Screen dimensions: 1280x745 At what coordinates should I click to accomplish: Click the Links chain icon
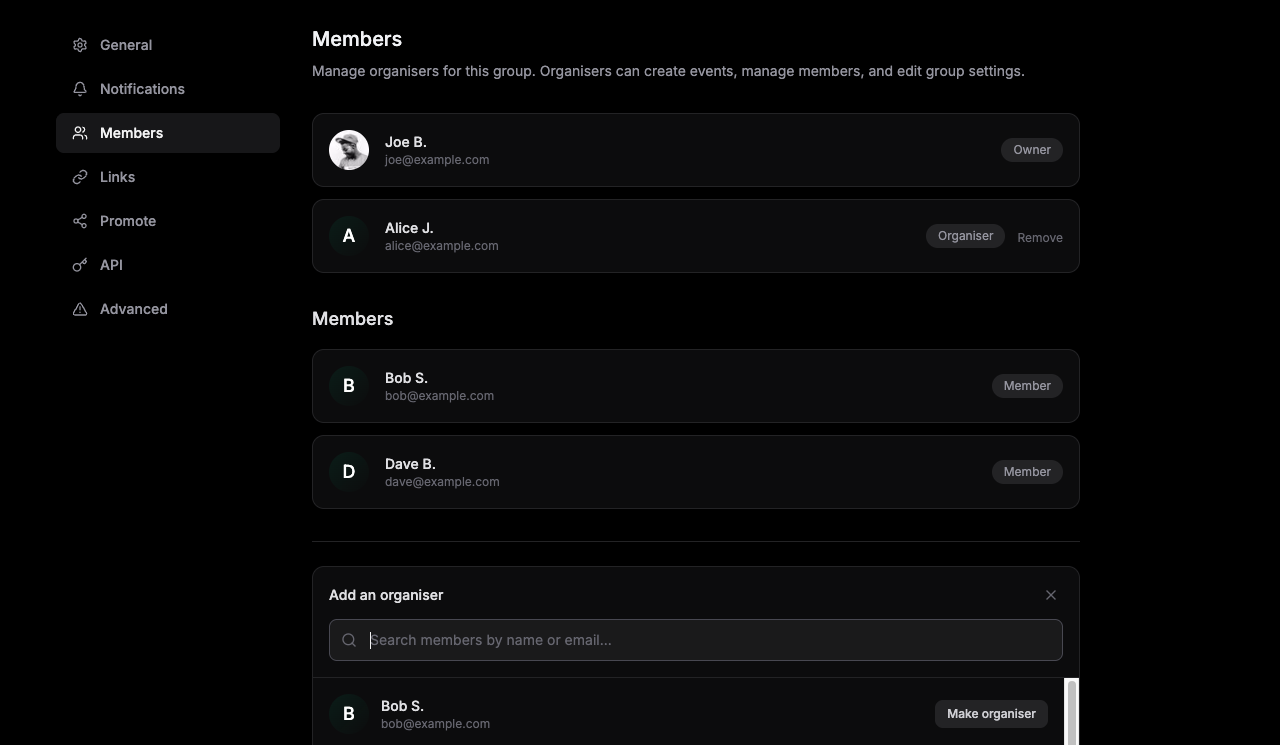coord(79,177)
